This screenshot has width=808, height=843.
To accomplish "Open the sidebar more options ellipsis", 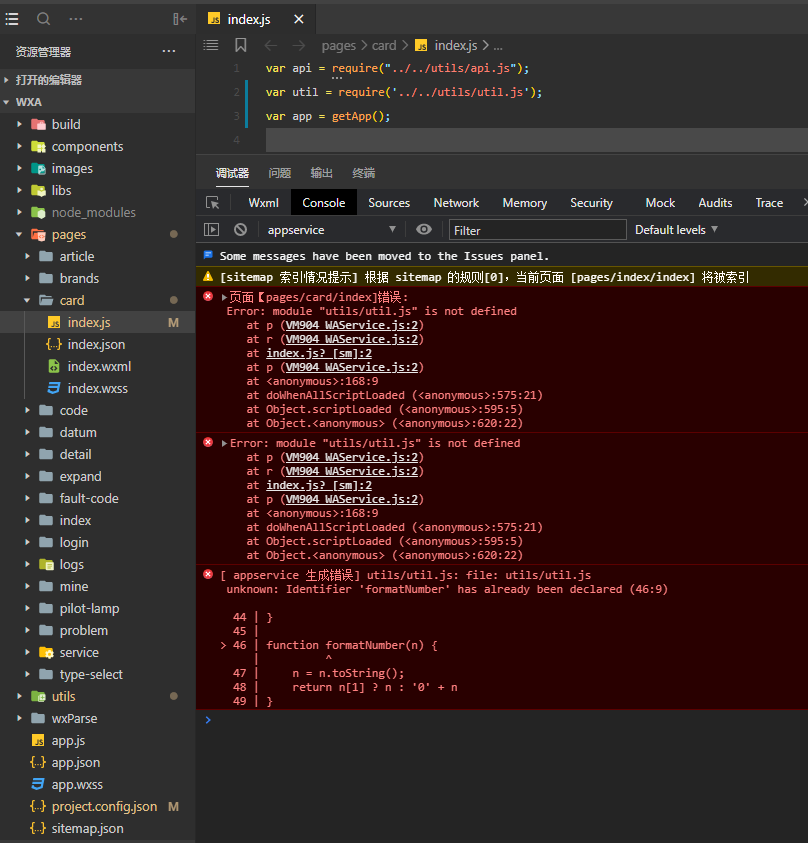I will coord(76,19).
